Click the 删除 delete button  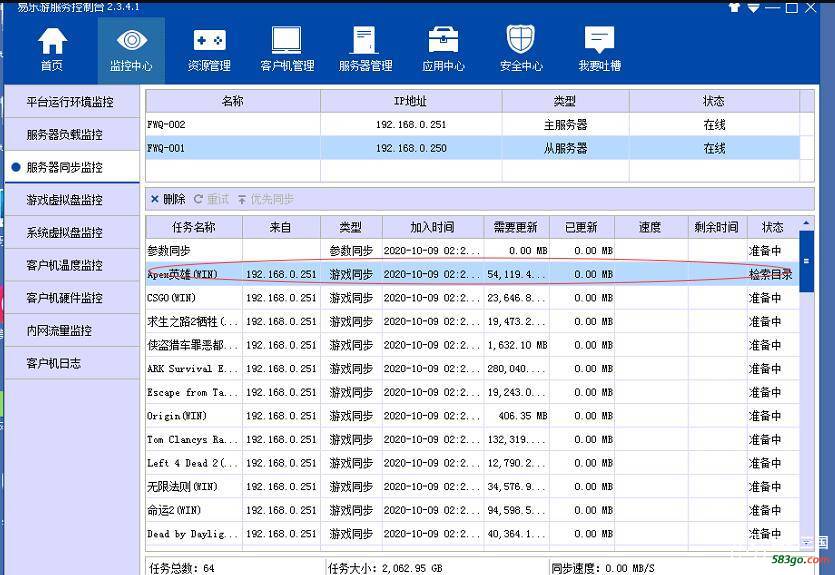168,199
